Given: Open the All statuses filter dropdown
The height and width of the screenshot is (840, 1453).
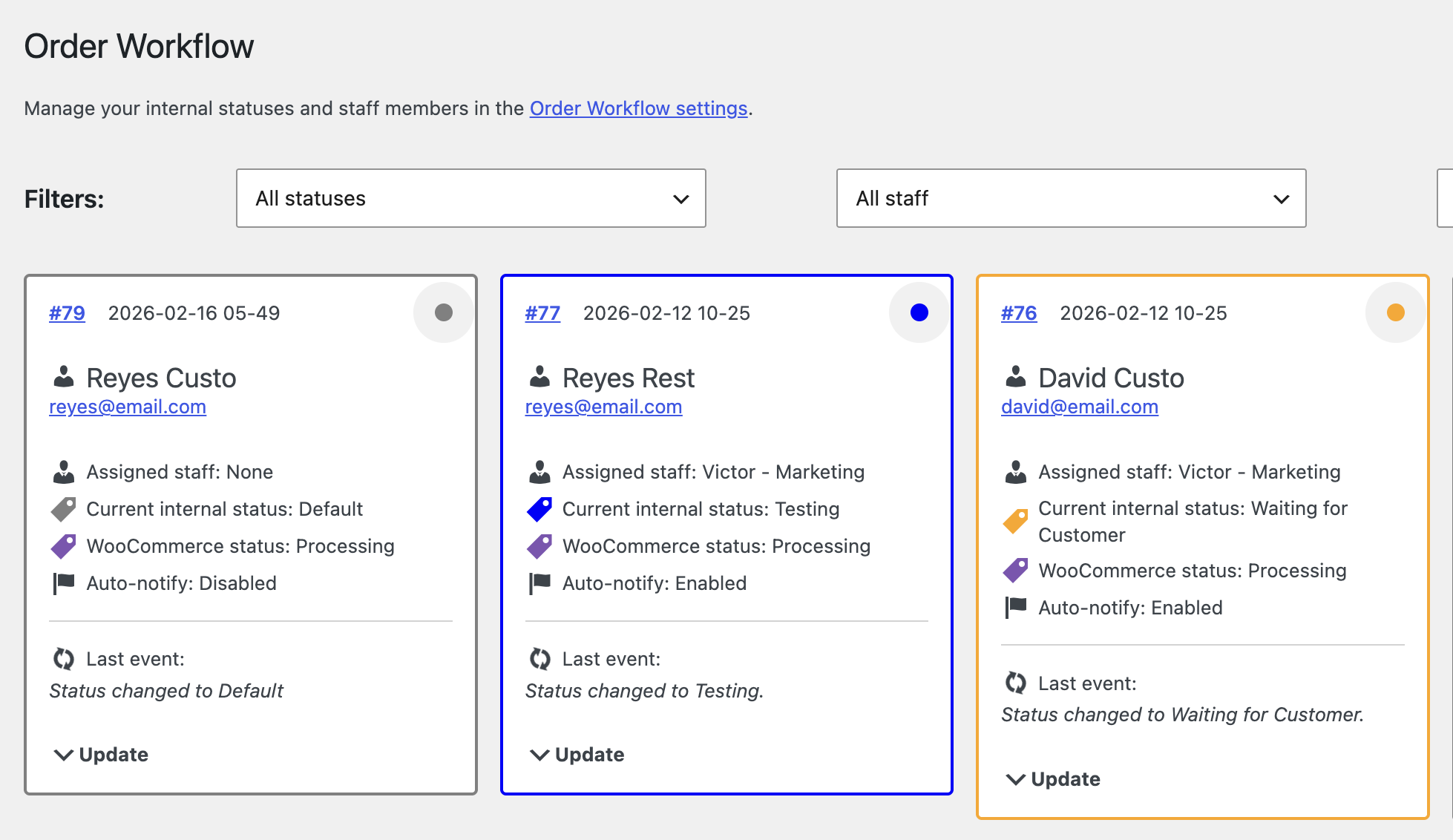Looking at the screenshot, I should (471, 198).
